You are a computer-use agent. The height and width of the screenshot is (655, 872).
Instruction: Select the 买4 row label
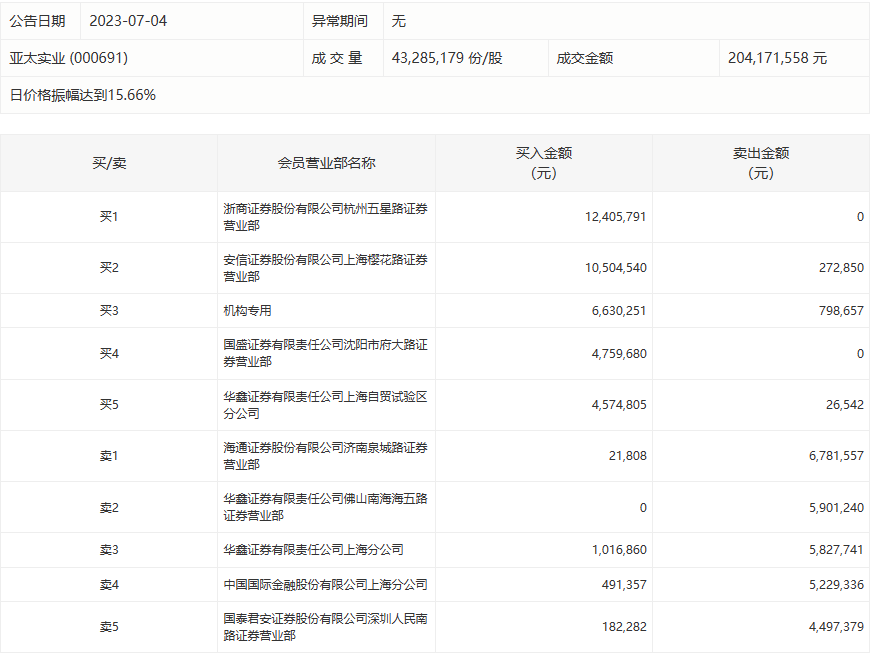point(109,354)
